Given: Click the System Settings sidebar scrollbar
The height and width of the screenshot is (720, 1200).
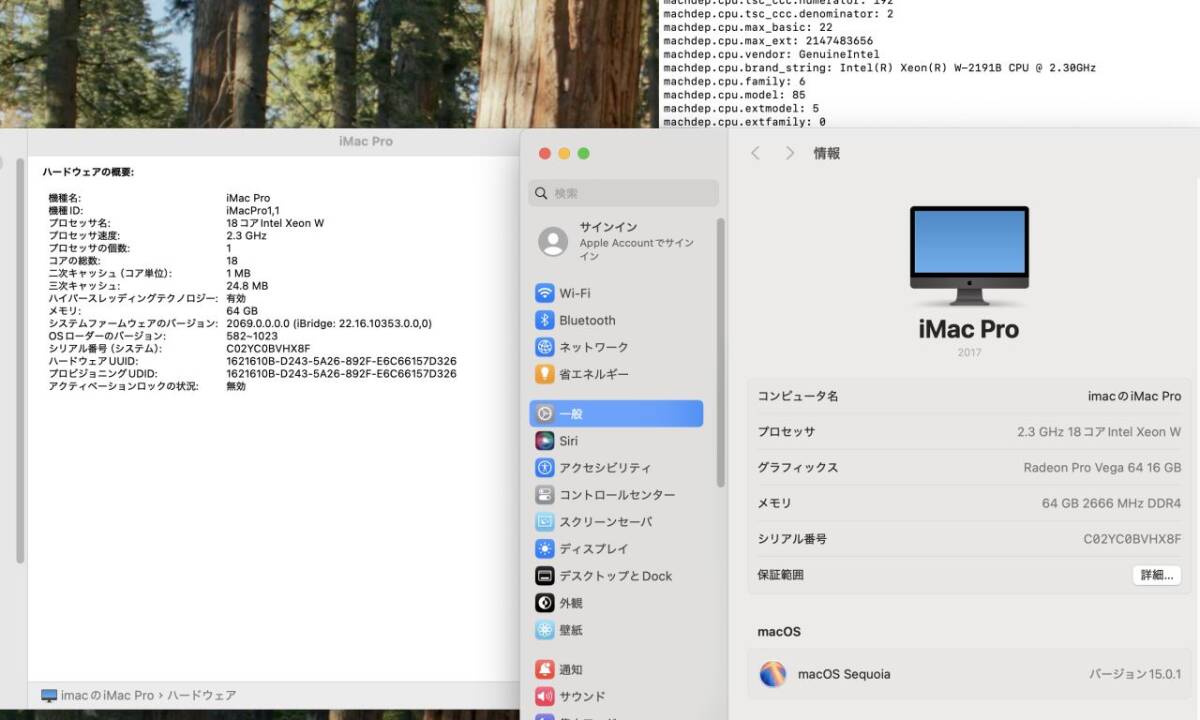Looking at the screenshot, I should pos(721,352).
